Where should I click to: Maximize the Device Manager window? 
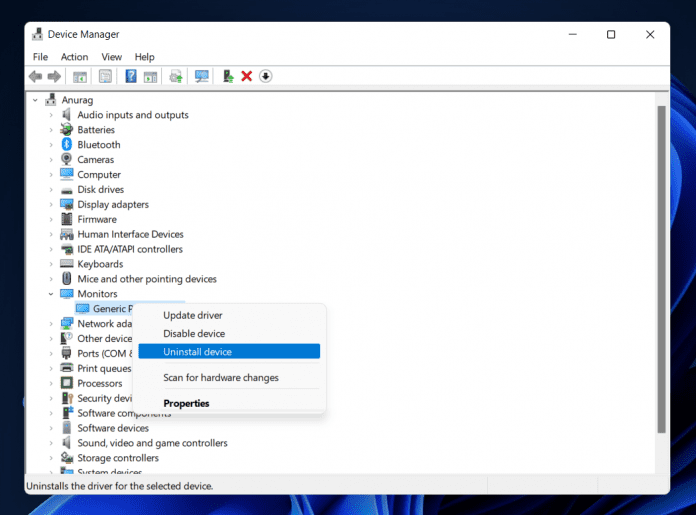[611, 34]
